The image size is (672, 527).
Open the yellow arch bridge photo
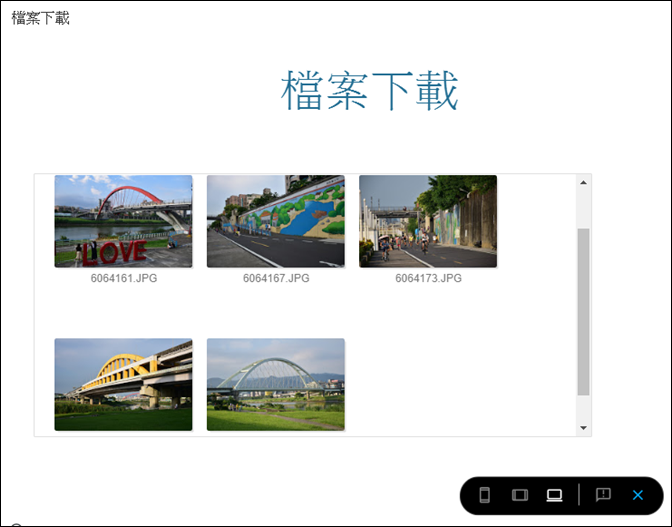coord(123,385)
